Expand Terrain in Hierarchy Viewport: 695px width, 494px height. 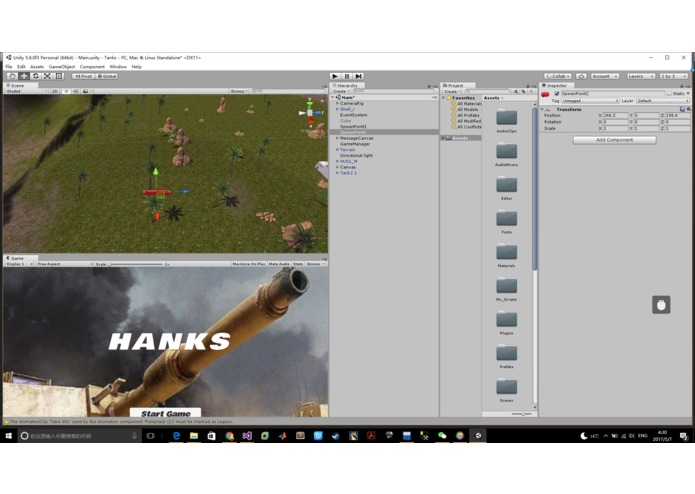337,150
